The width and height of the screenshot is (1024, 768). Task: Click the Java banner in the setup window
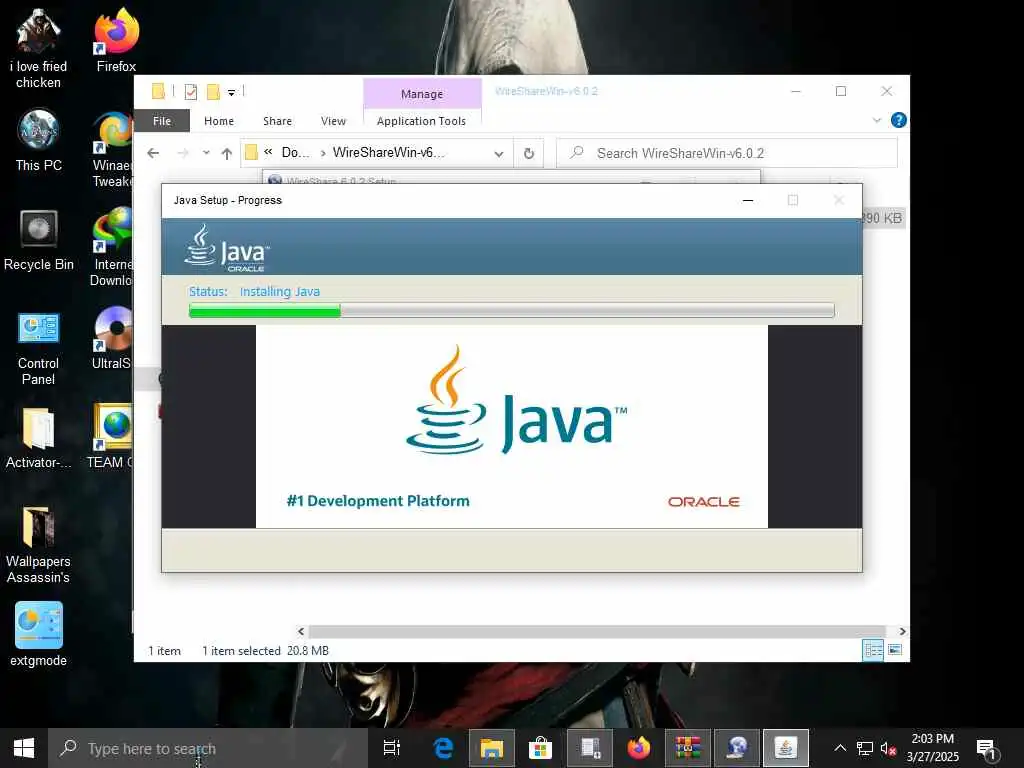click(x=511, y=426)
